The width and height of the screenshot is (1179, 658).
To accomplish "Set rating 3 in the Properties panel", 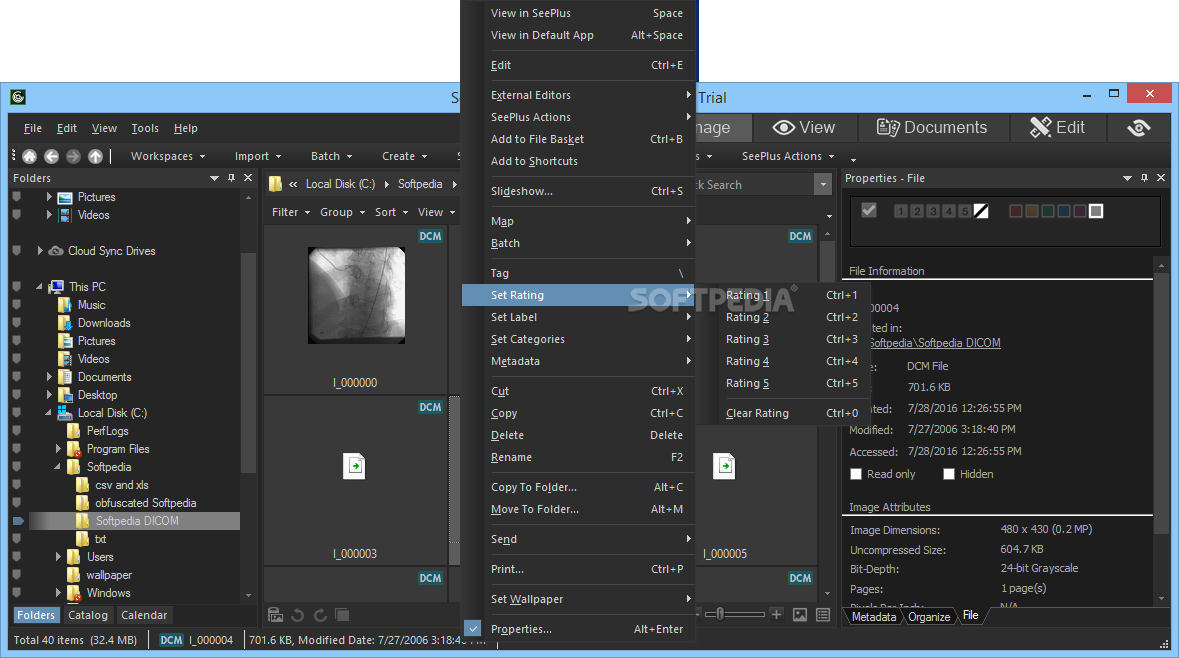I will click(x=932, y=211).
